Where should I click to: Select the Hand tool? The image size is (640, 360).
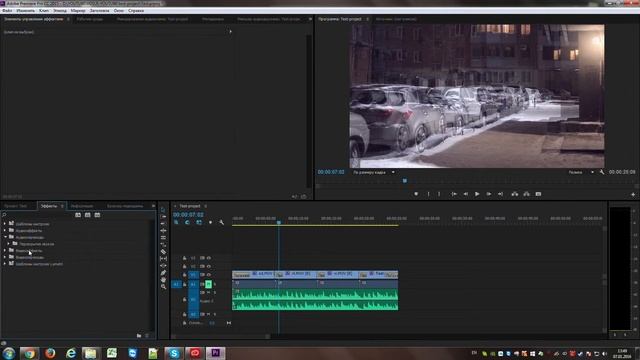point(163,280)
